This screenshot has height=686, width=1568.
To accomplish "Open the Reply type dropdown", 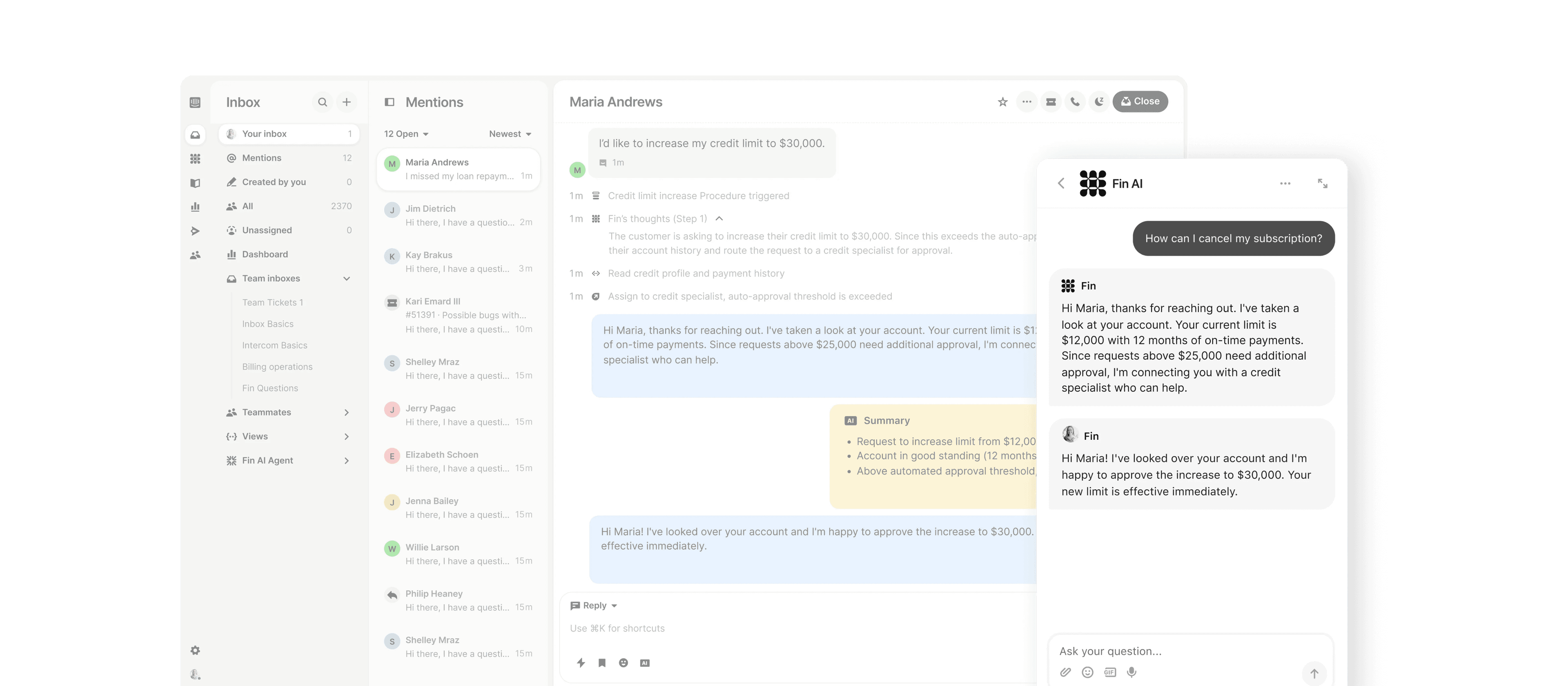I will coord(593,606).
